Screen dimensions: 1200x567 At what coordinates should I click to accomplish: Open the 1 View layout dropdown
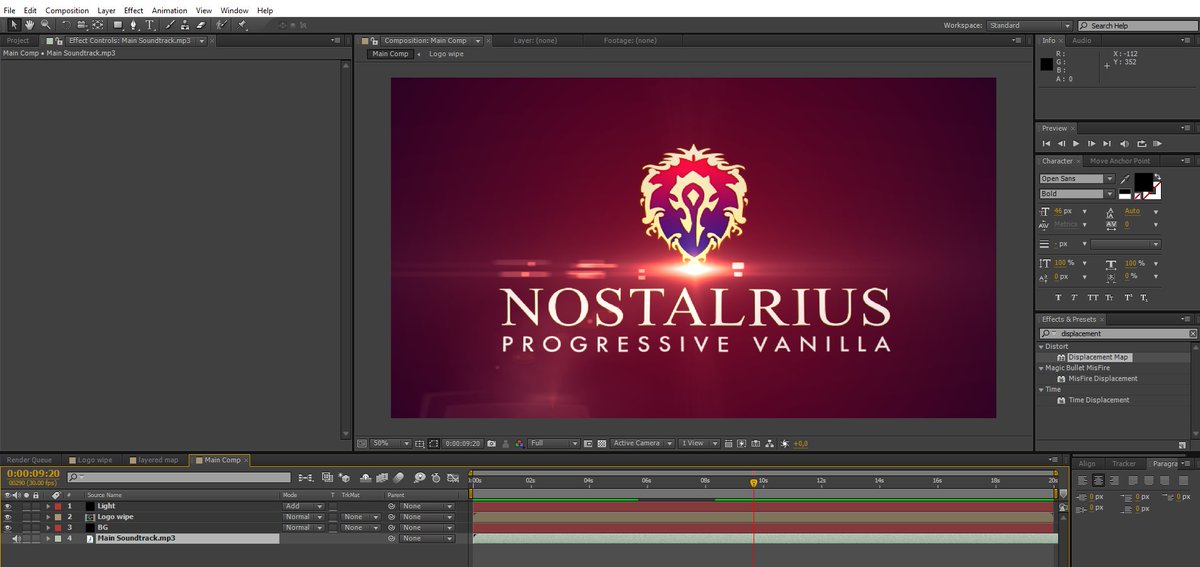pyautogui.click(x=698, y=442)
